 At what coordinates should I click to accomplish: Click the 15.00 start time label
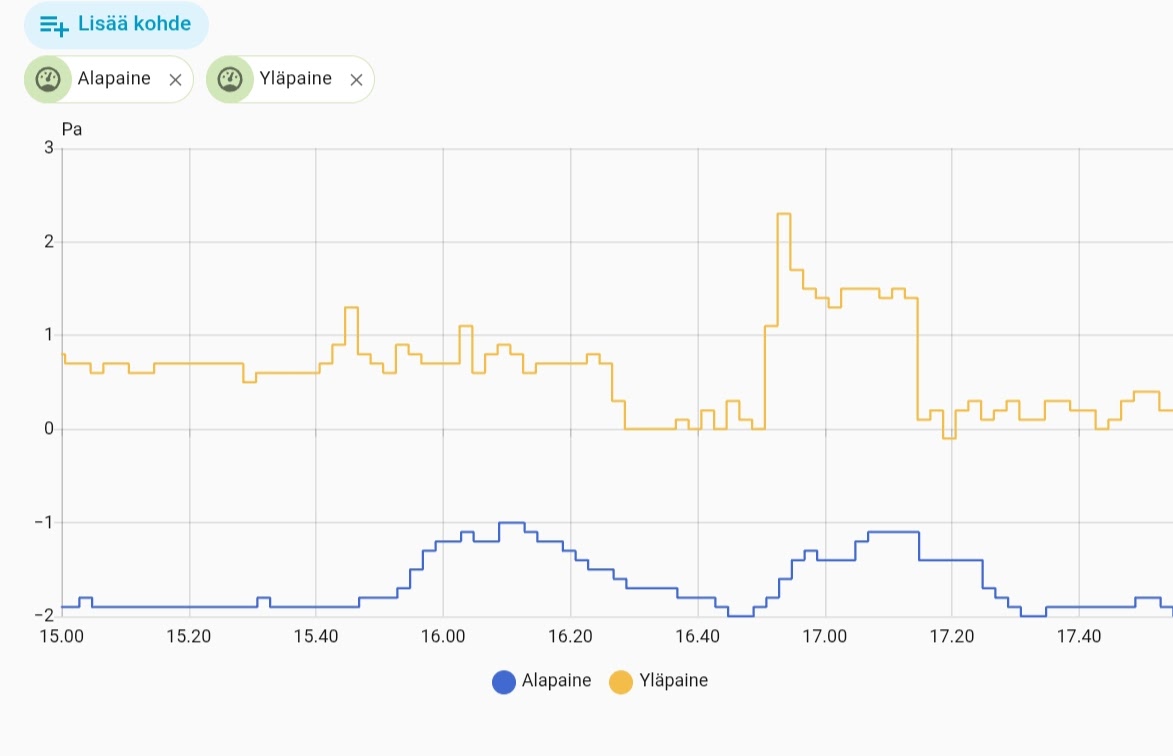(62, 636)
